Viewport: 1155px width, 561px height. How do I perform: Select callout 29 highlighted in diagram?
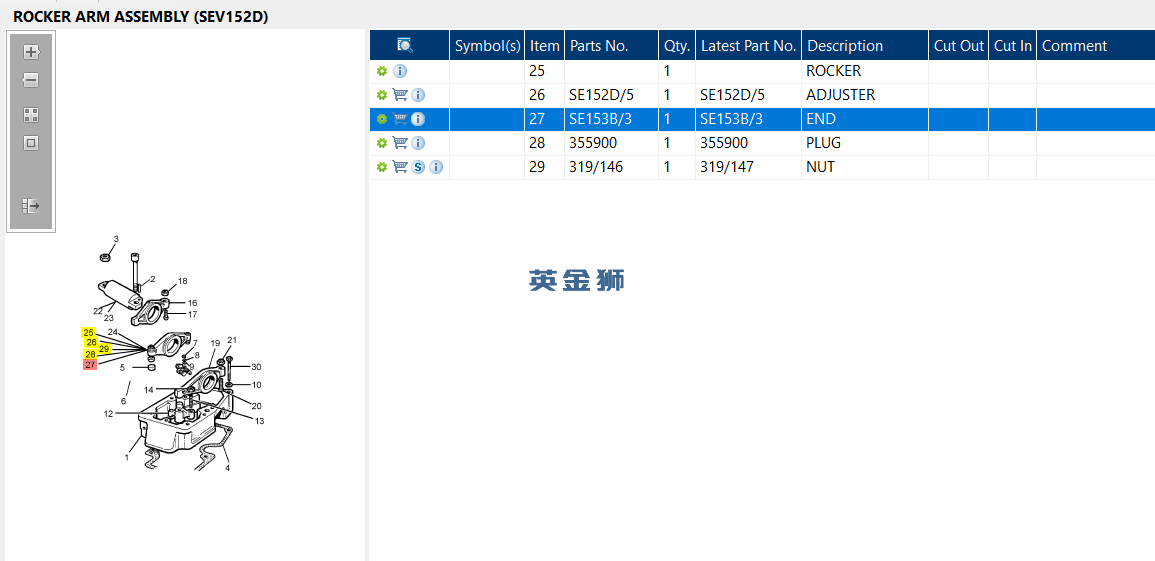click(x=105, y=348)
